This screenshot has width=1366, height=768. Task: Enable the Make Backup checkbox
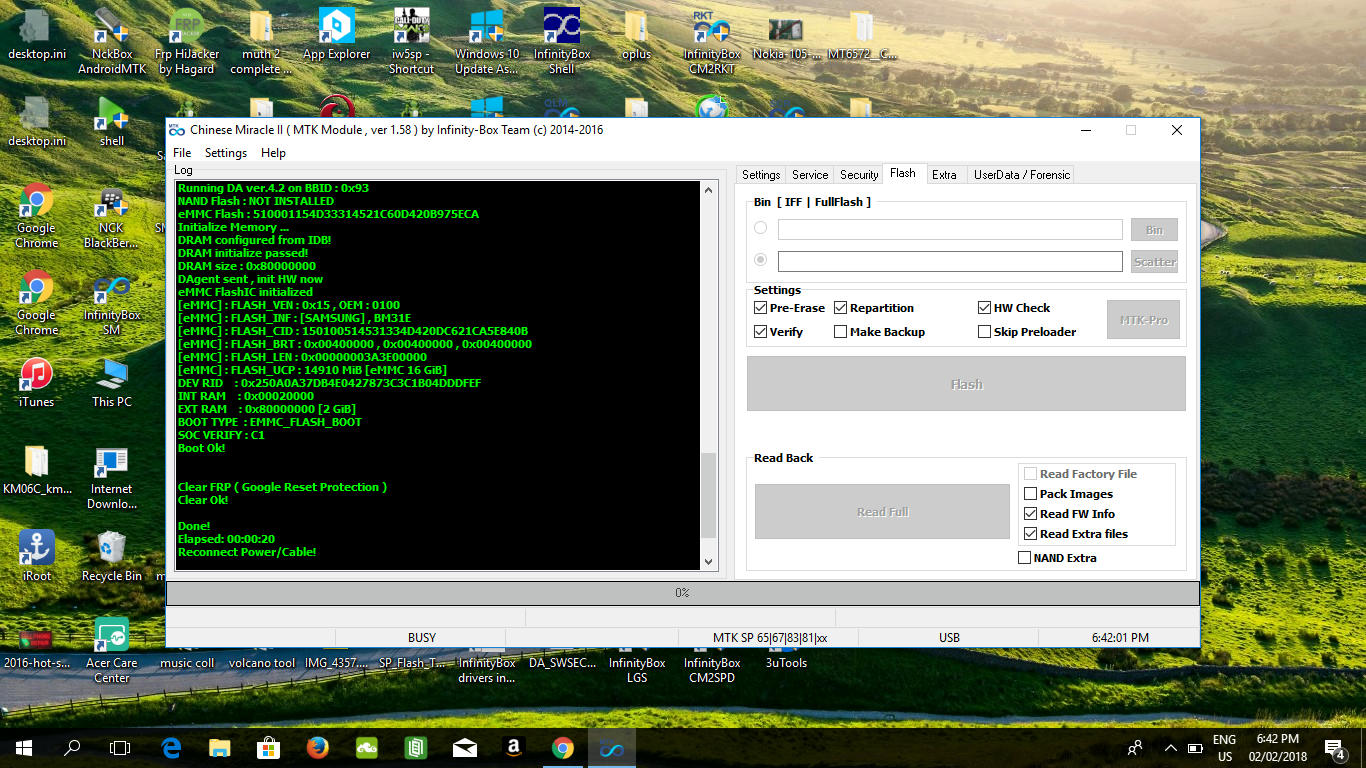coord(841,332)
